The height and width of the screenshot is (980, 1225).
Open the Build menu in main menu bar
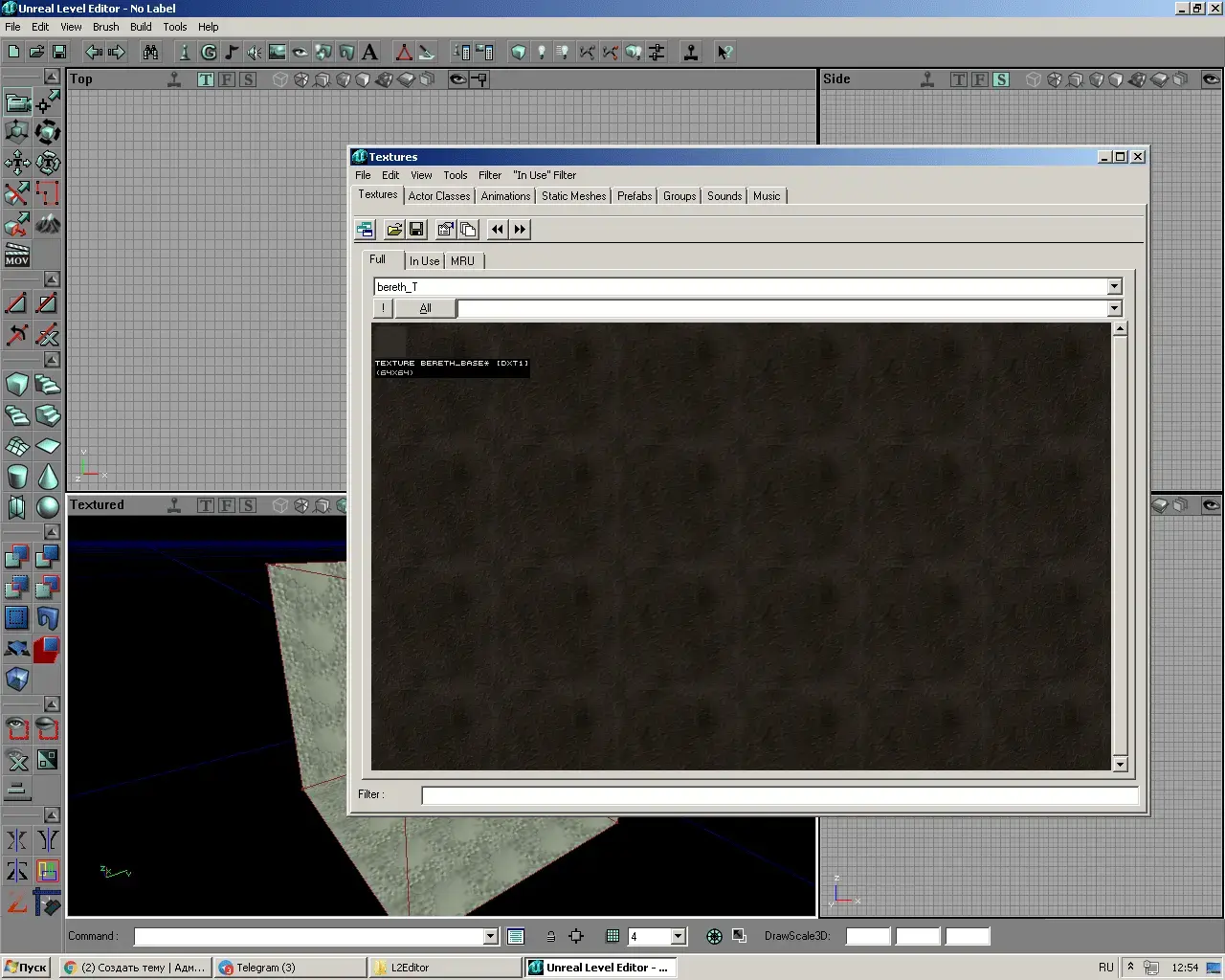[141, 27]
